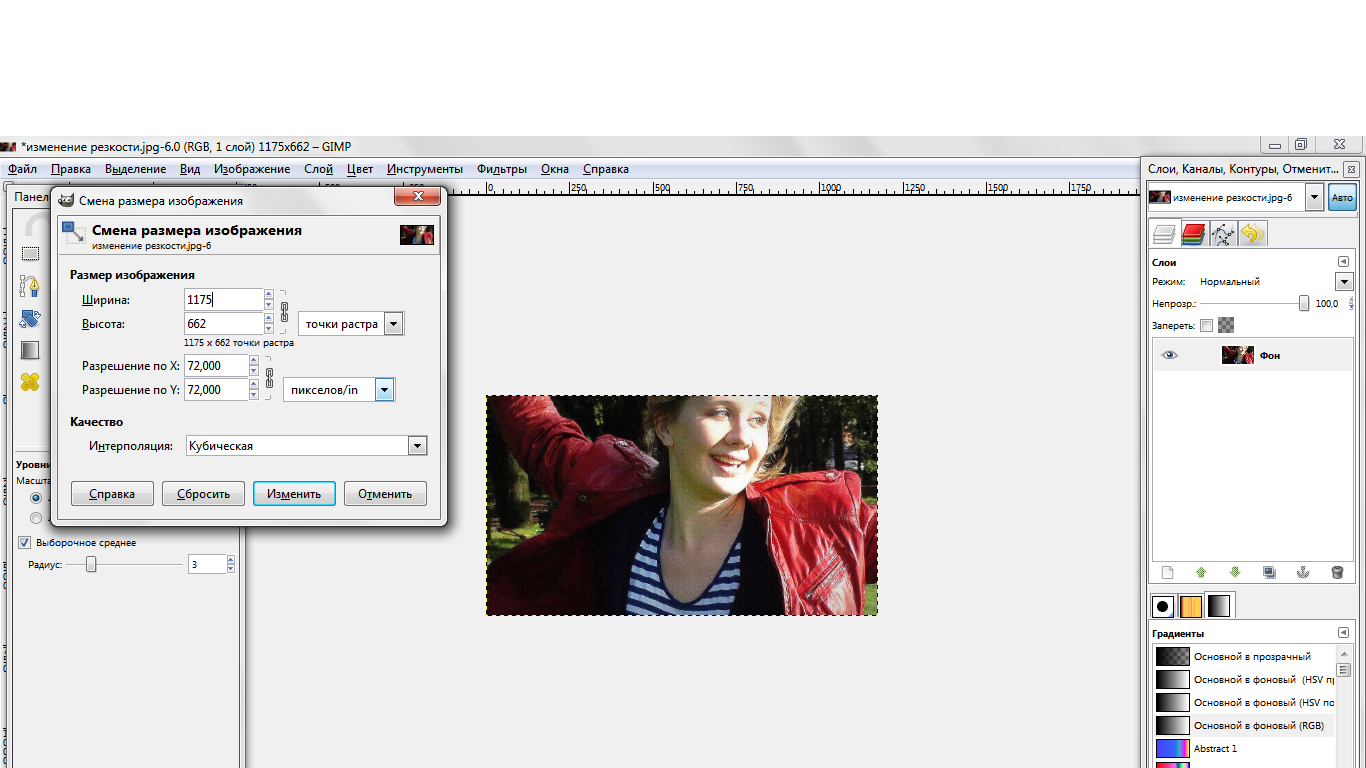Duplicate the current layer
1366x768 pixels.
coord(1269,573)
